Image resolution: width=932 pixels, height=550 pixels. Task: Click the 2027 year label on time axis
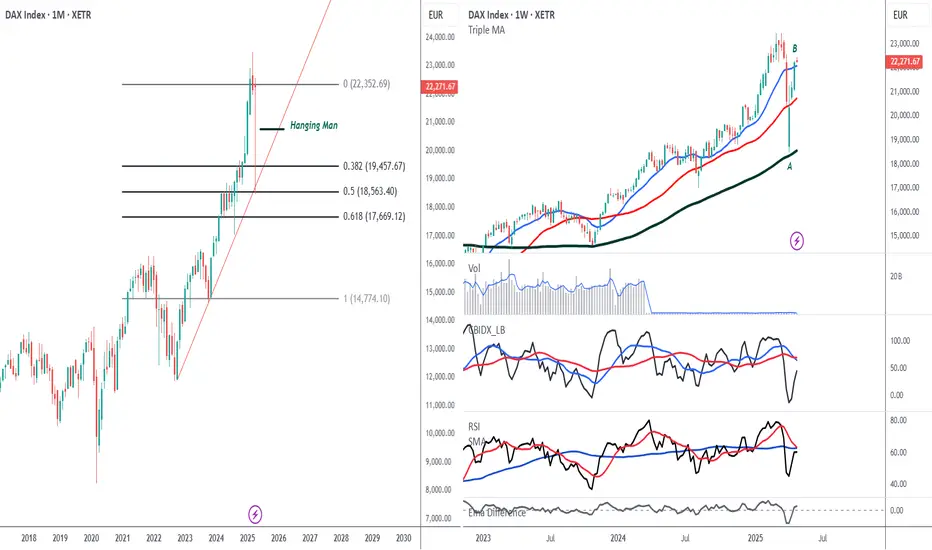[310, 538]
